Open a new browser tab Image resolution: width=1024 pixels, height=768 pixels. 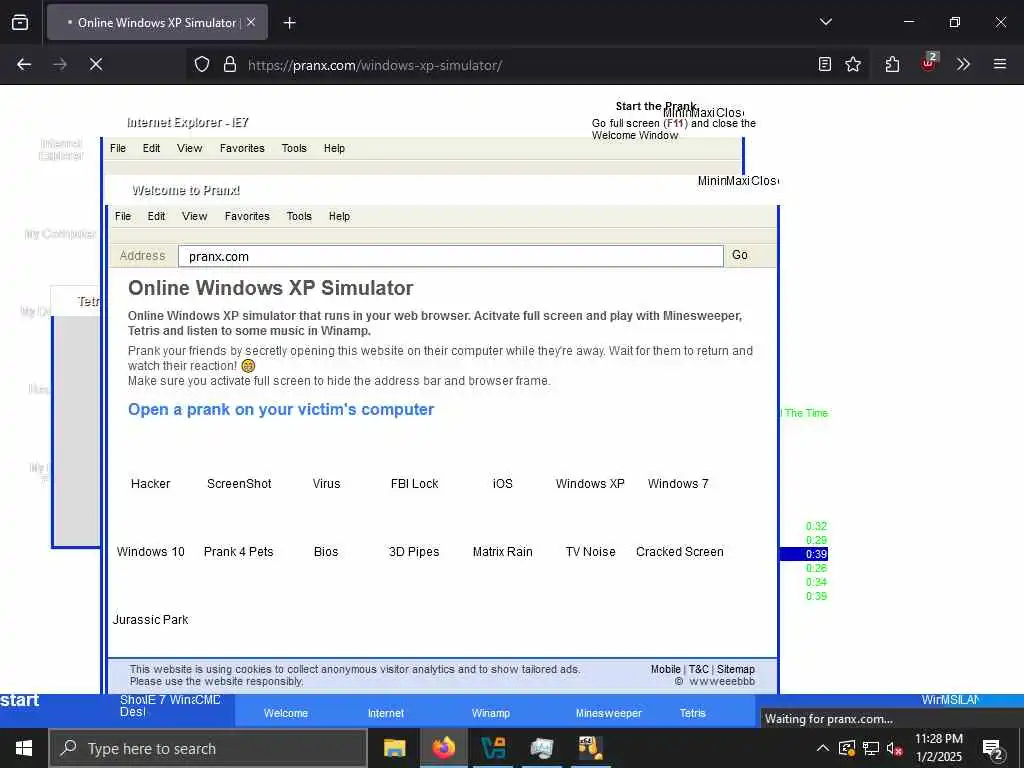(289, 23)
